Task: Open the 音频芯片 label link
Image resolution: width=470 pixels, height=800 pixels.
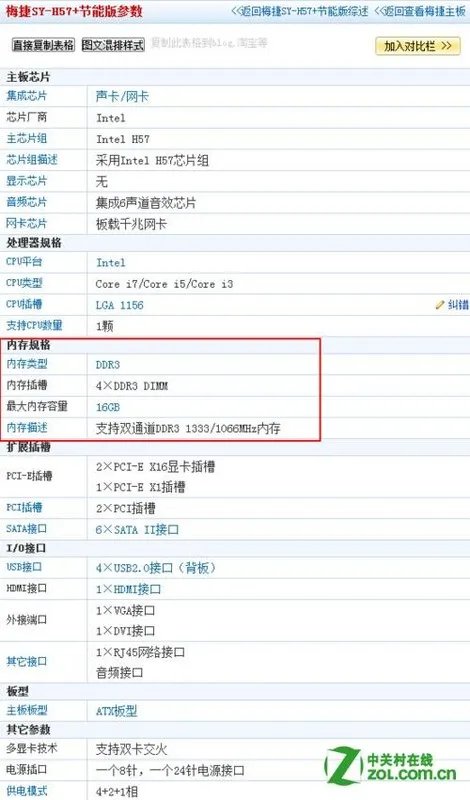Action: (x=27, y=202)
